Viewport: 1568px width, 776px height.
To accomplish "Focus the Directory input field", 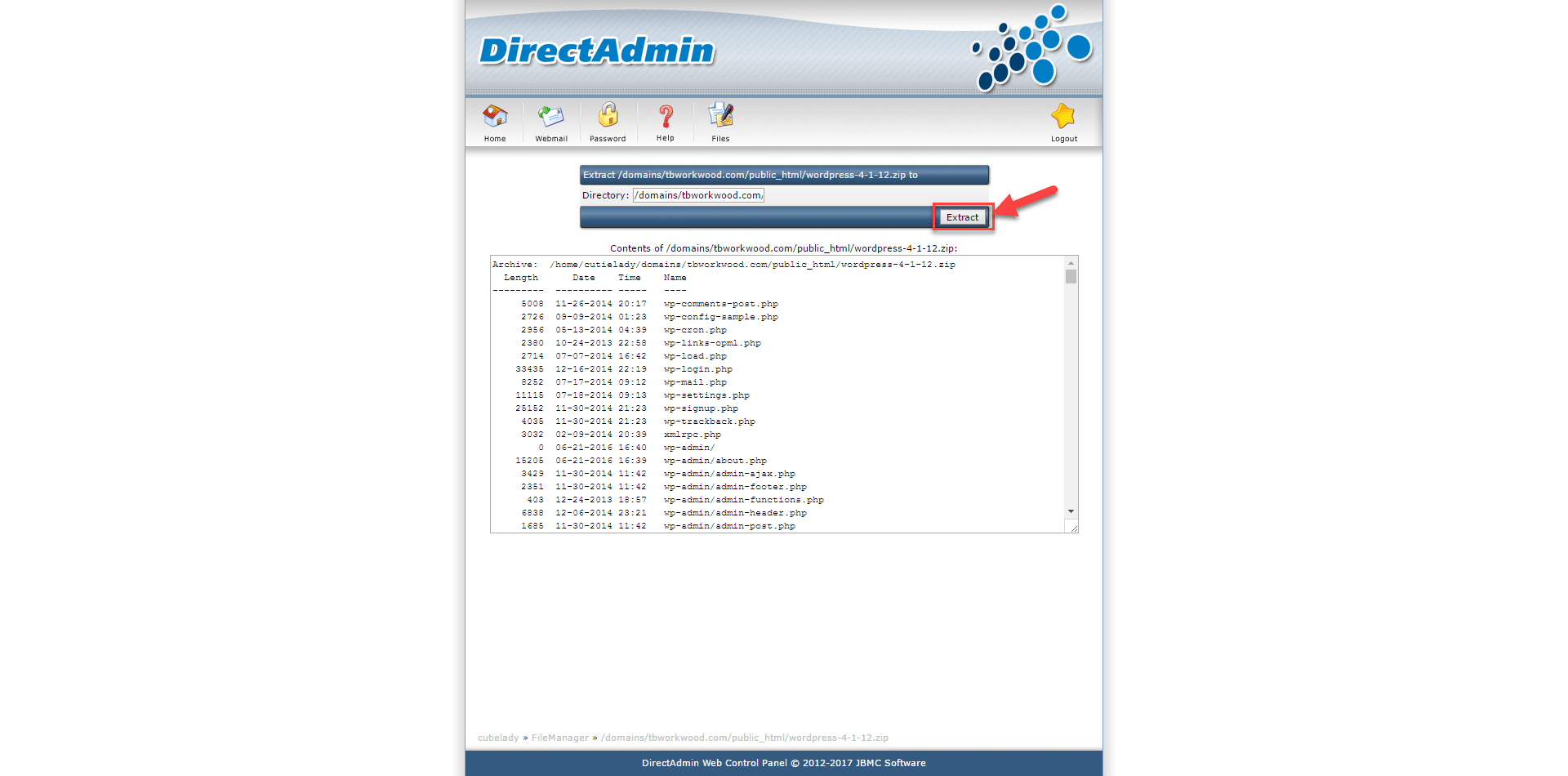I will 698,195.
